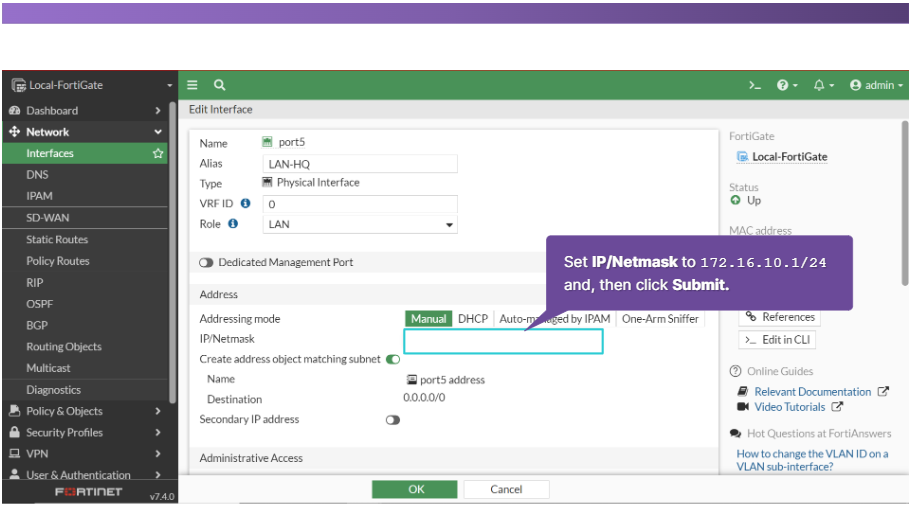
Task: Click the OK button
Action: [x=414, y=489]
